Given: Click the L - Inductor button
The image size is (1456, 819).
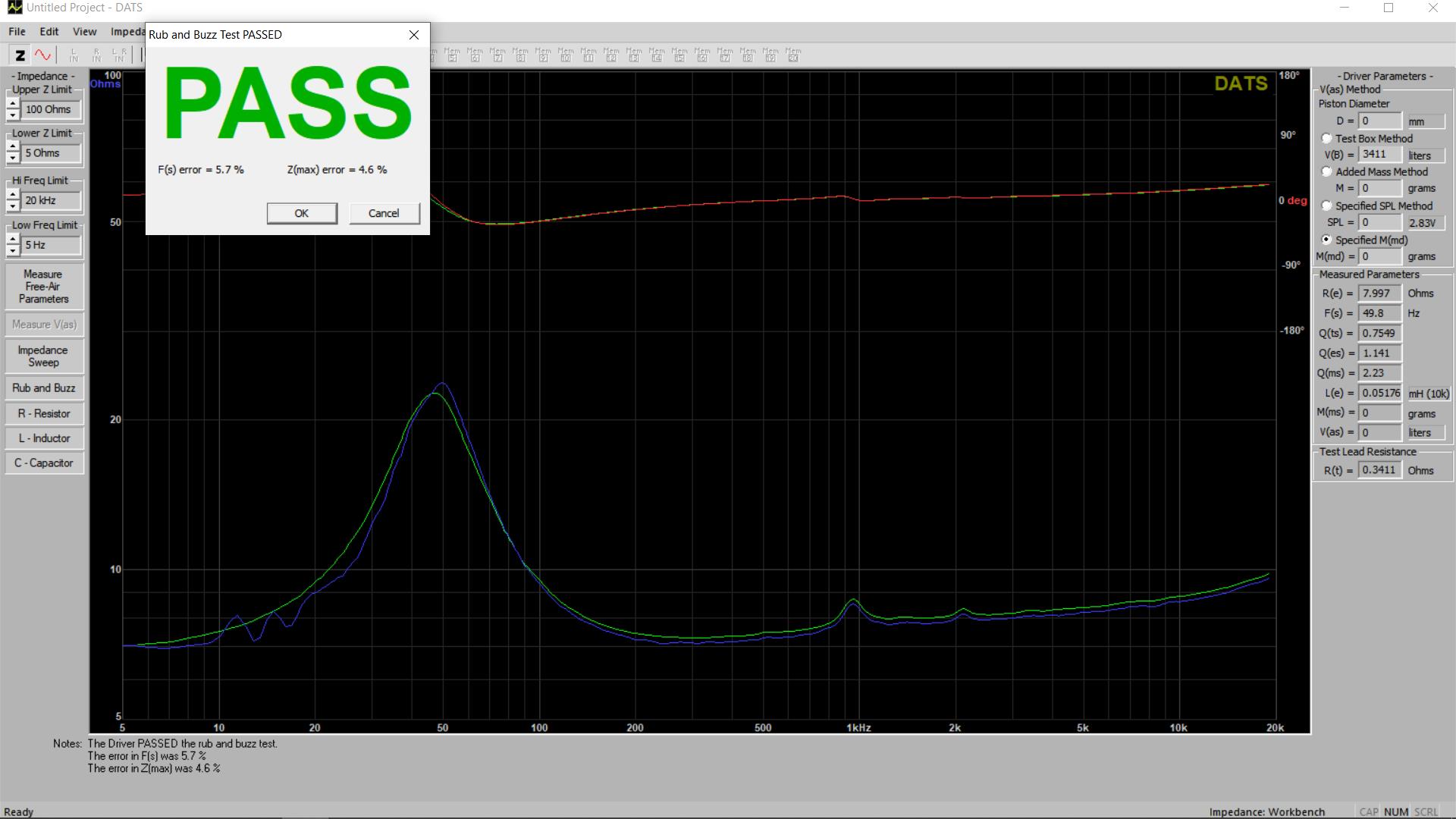Looking at the screenshot, I should tap(43, 438).
